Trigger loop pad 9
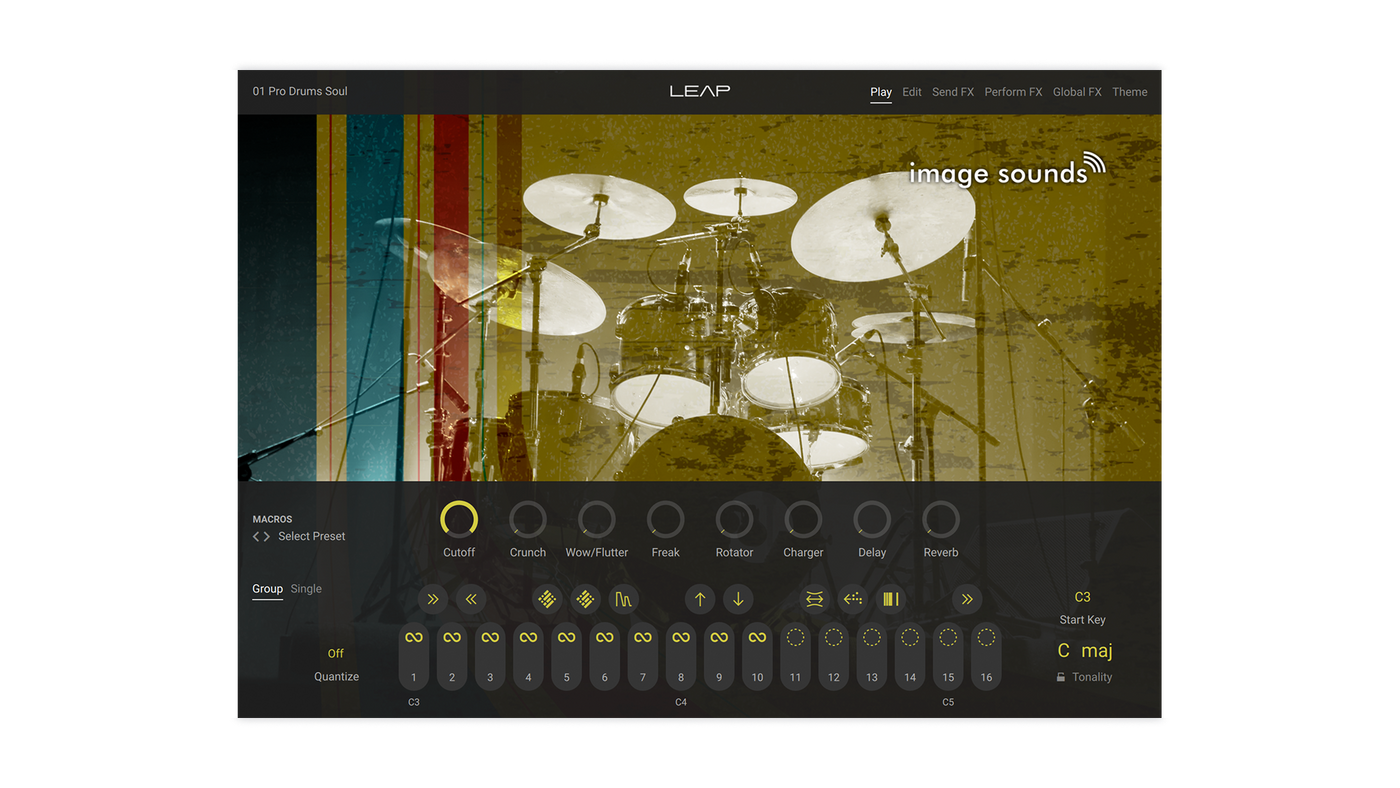 (719, 656)
